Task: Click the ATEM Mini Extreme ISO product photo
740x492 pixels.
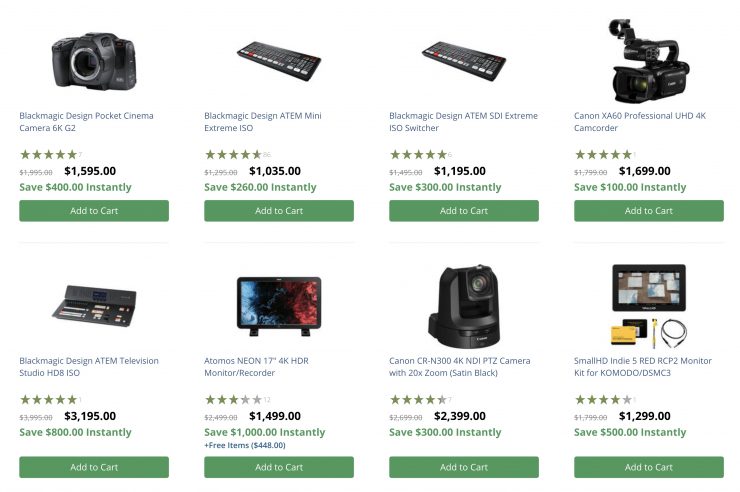Action: (x=278, y=60)
